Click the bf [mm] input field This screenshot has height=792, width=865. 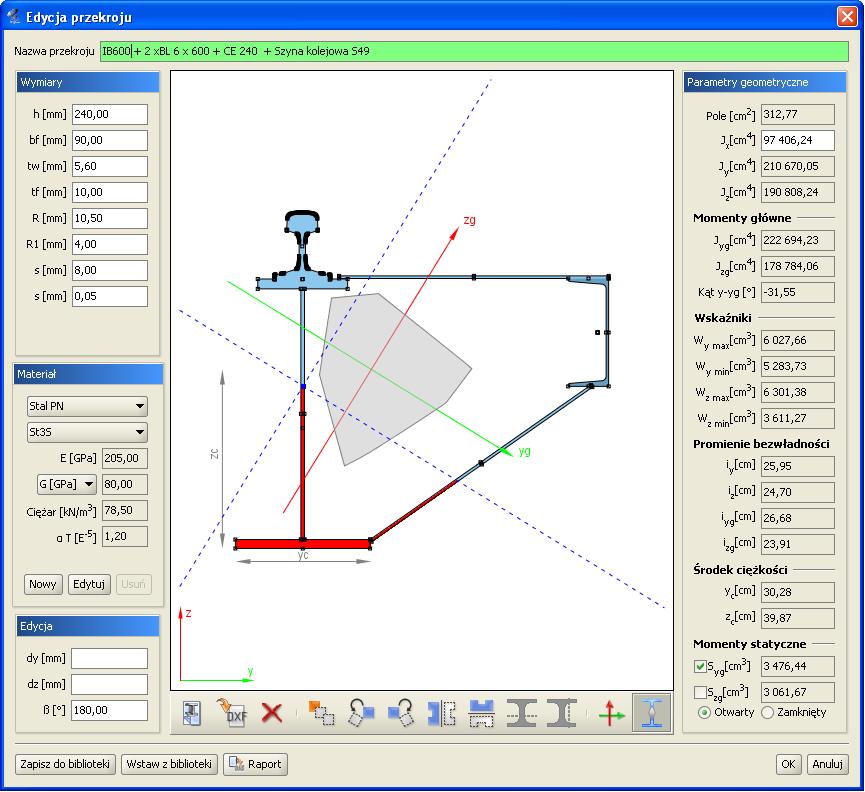point(110,140)
